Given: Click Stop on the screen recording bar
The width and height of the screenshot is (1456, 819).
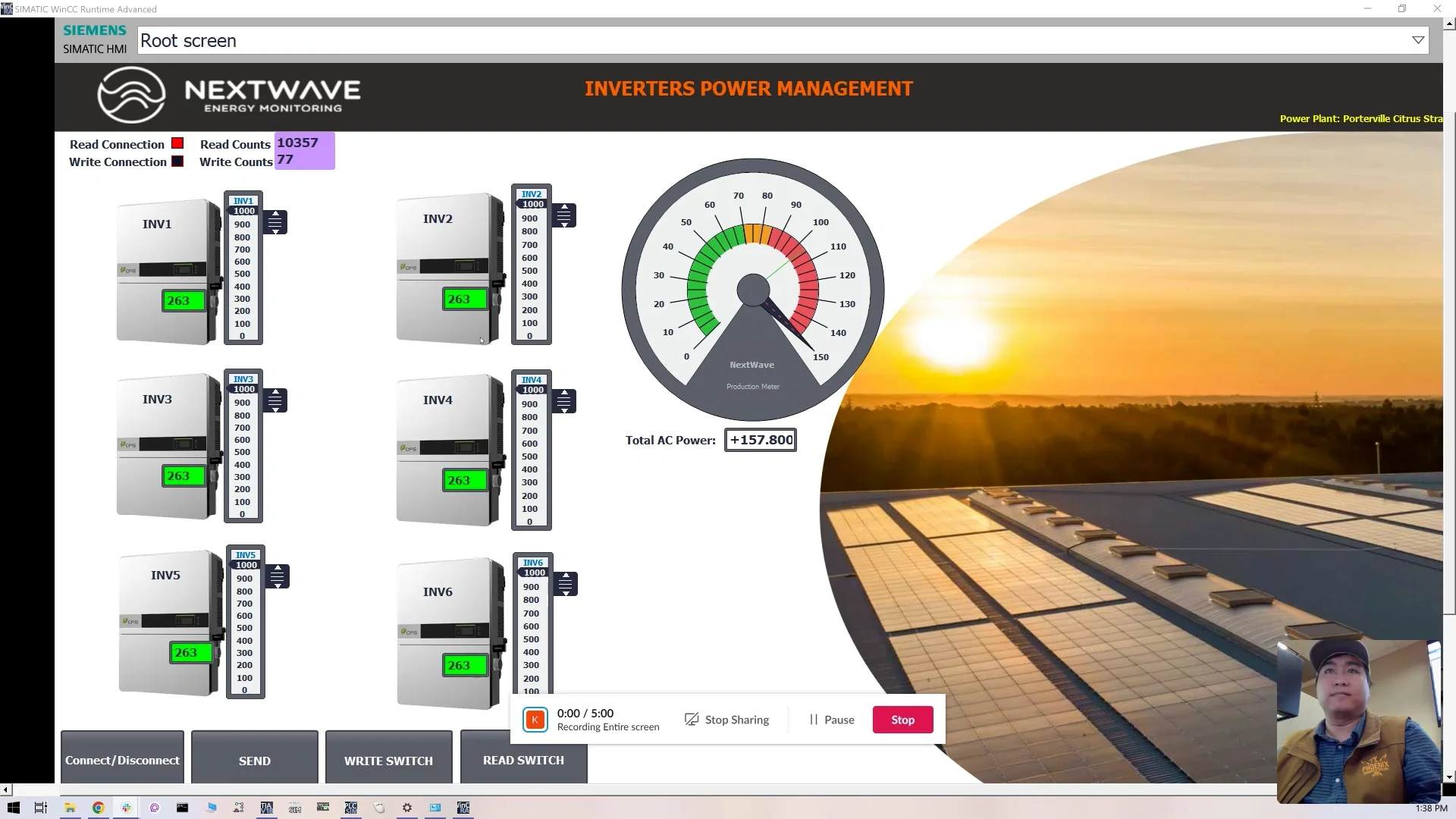Looking at the screenshot, I should [902, 719].
